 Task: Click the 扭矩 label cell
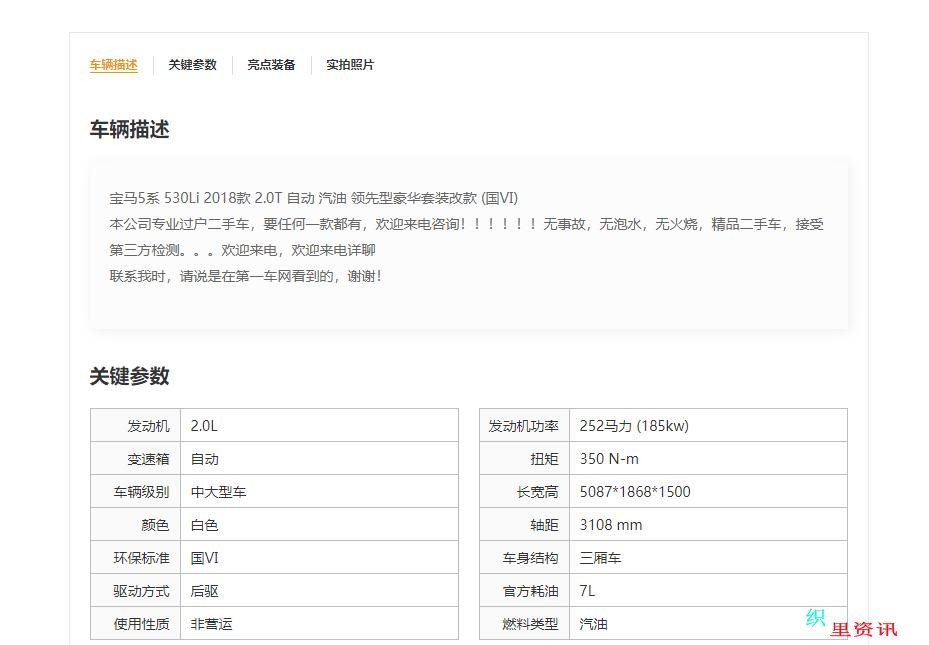(524, 458)
